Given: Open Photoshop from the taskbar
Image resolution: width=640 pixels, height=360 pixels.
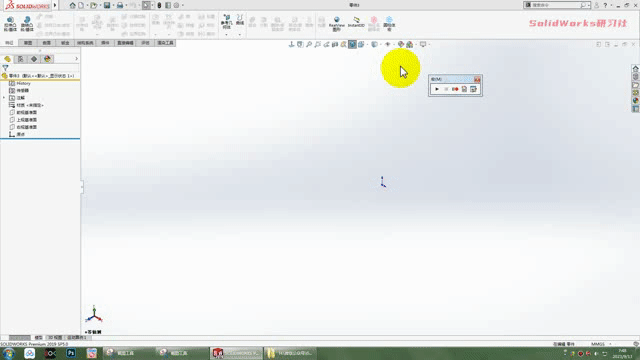Looking at the screenshot, I should pos(71,353).
